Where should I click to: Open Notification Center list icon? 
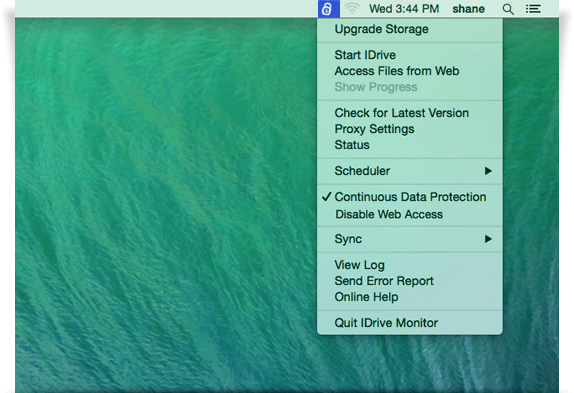click(x=533, y=9)
